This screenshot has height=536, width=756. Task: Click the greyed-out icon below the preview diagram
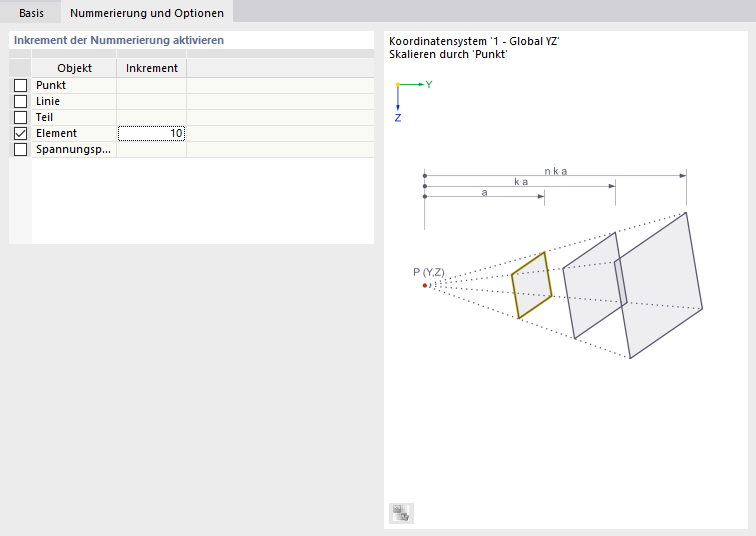(x=401, y=513)
